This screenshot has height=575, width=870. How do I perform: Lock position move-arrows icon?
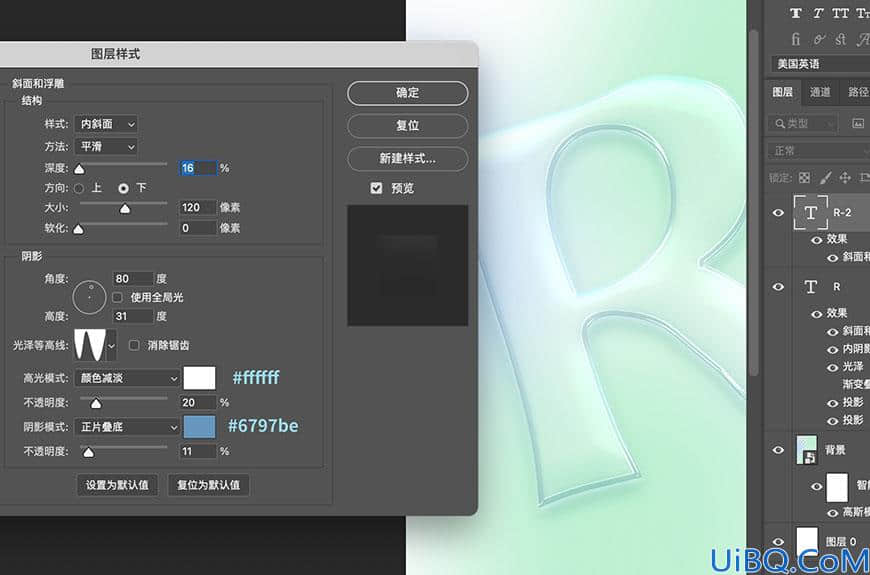[x=845, y=178]
